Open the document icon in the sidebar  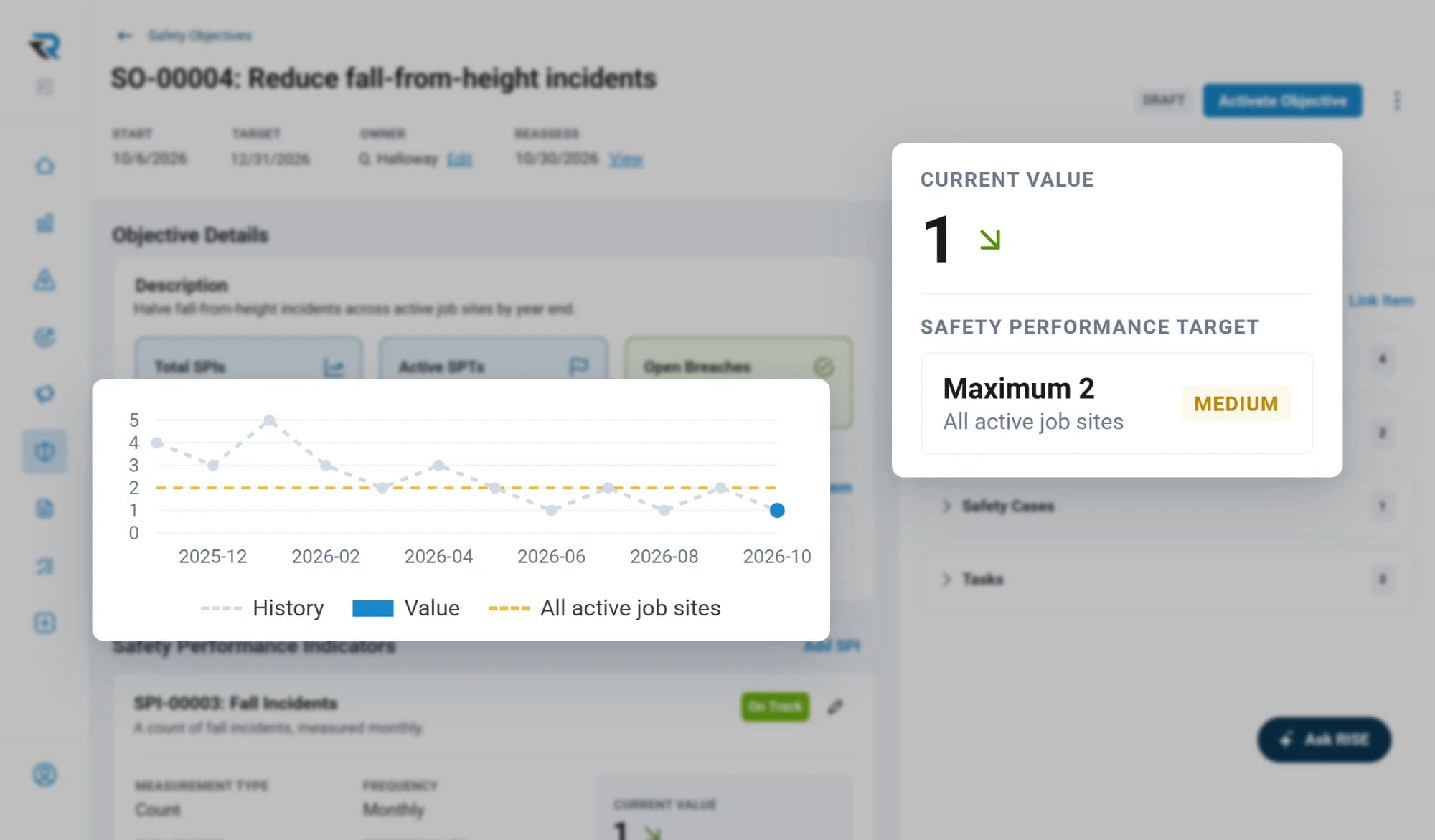point(44,509)
